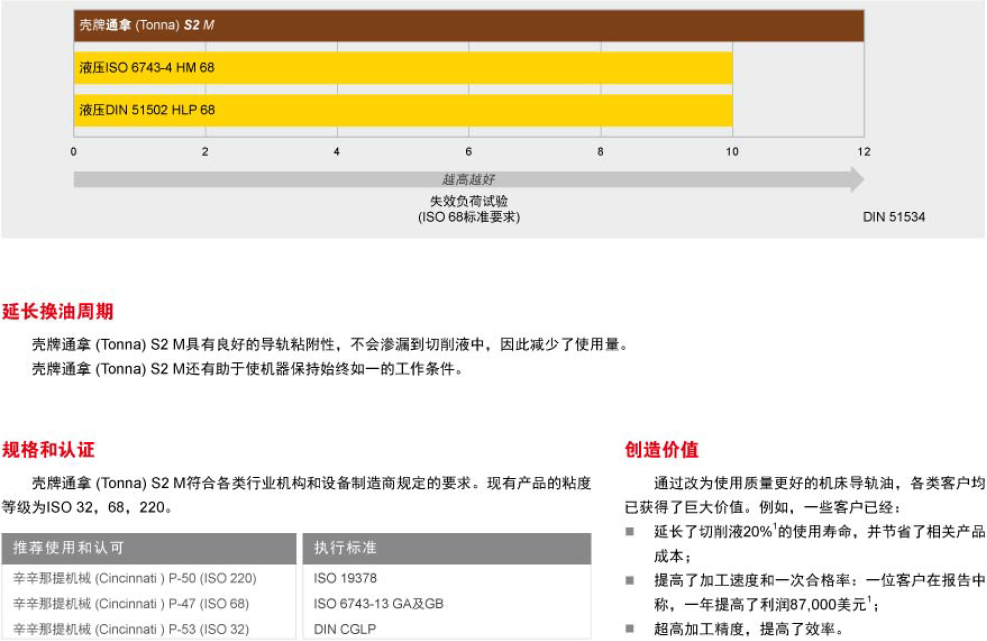Click the 延长换油周期 heading
This screenshot has height=641, width=987.
58,312
